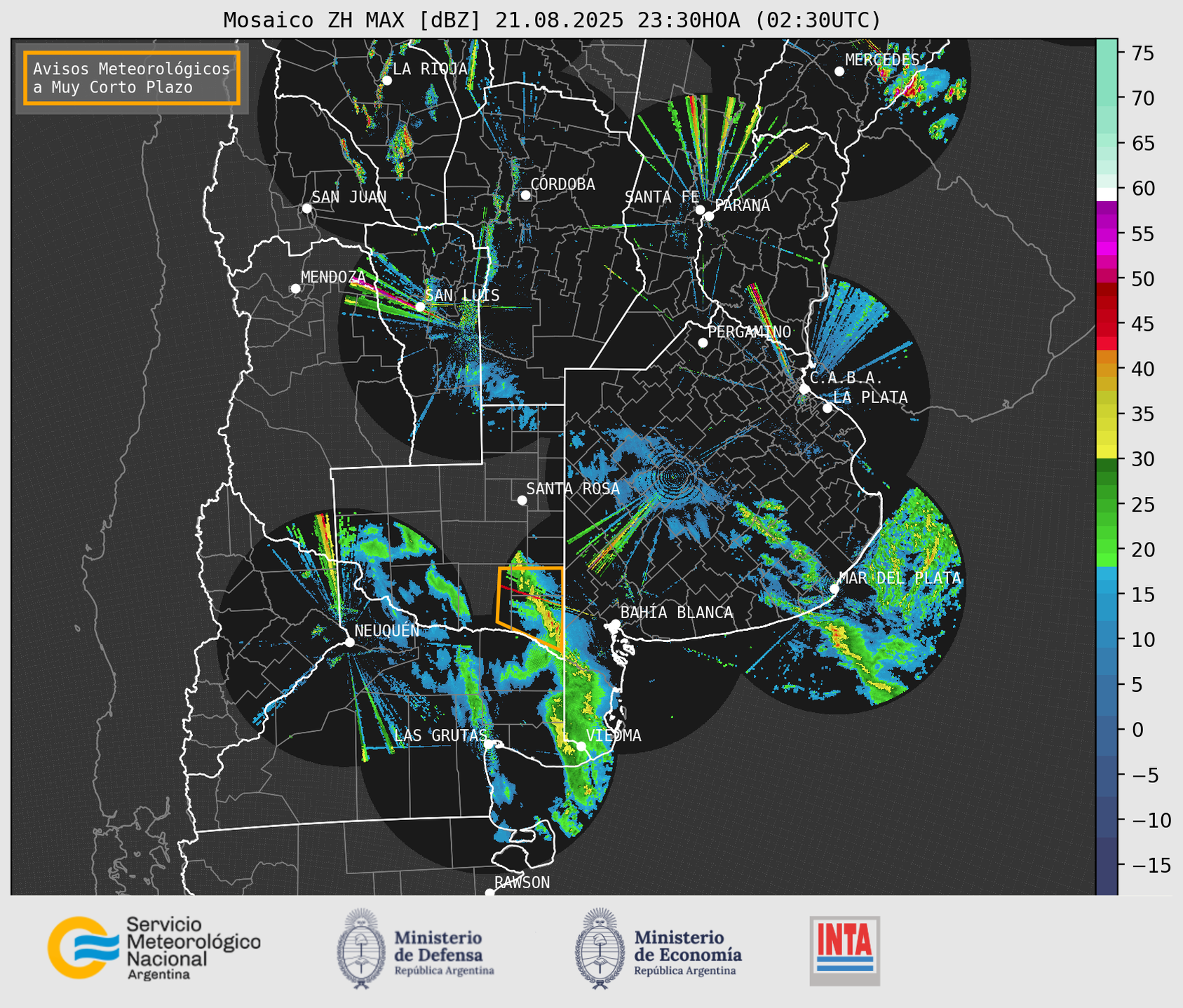Click the Avisos Meteorológicos a Muy Corto Plazo box
The image size is (1183, 1008).
pyautogui.click(x=132, y=78)
